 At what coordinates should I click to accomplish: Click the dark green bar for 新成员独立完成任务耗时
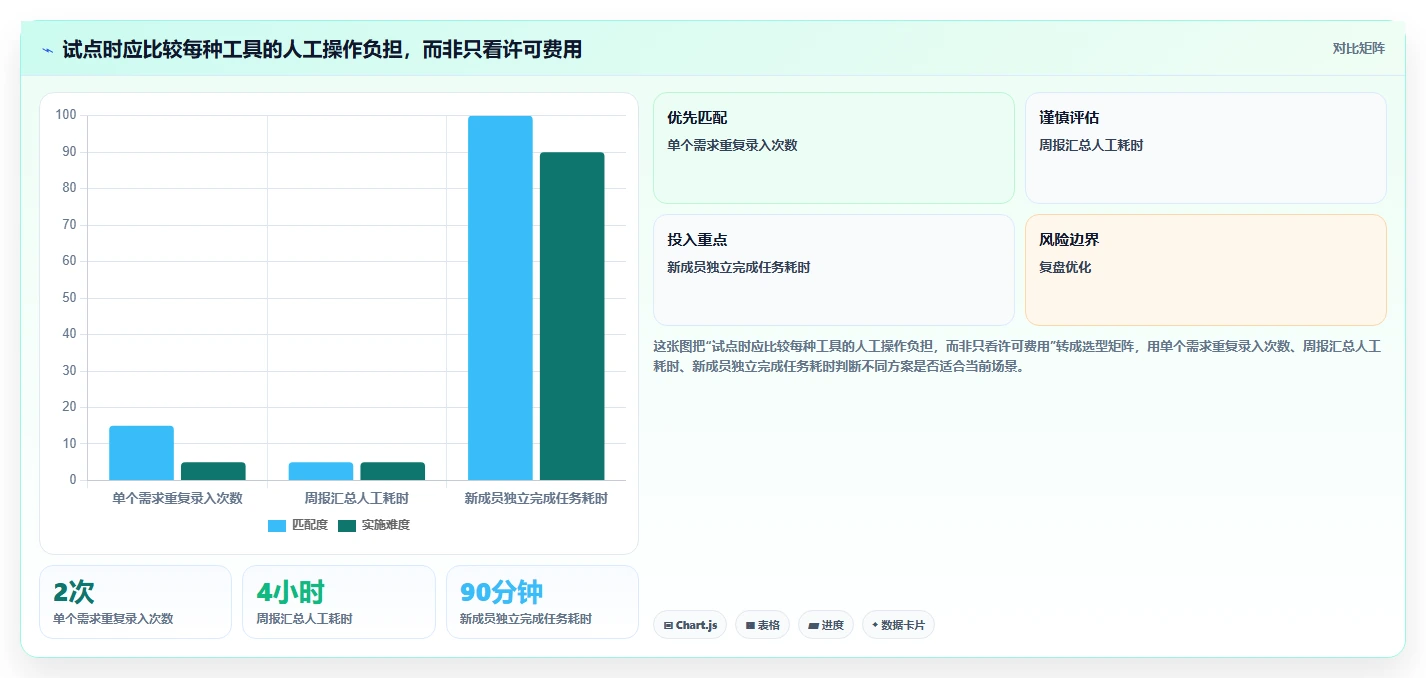(x=572, y=316)
